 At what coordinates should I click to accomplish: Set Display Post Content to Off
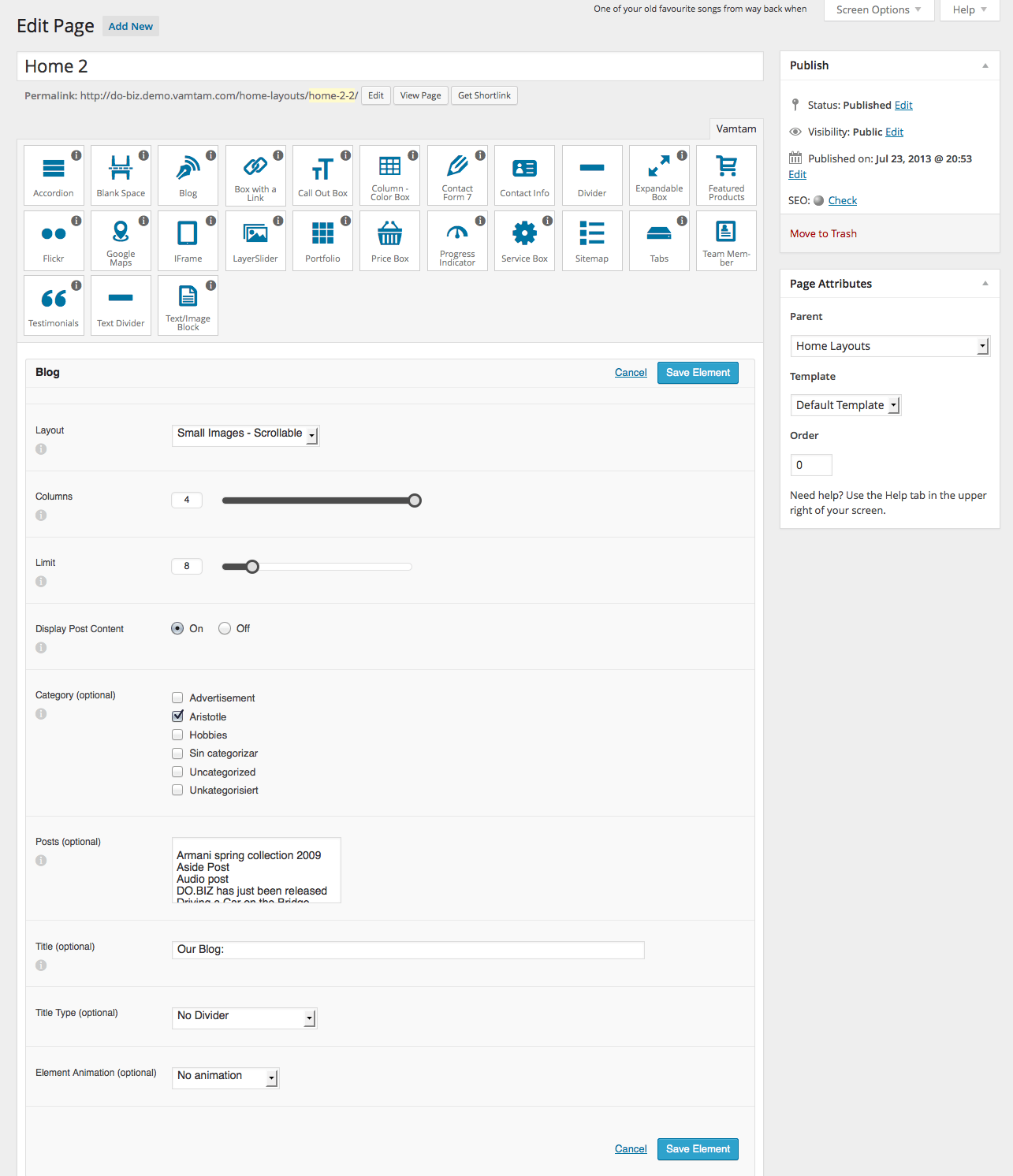tap(225, 628)
